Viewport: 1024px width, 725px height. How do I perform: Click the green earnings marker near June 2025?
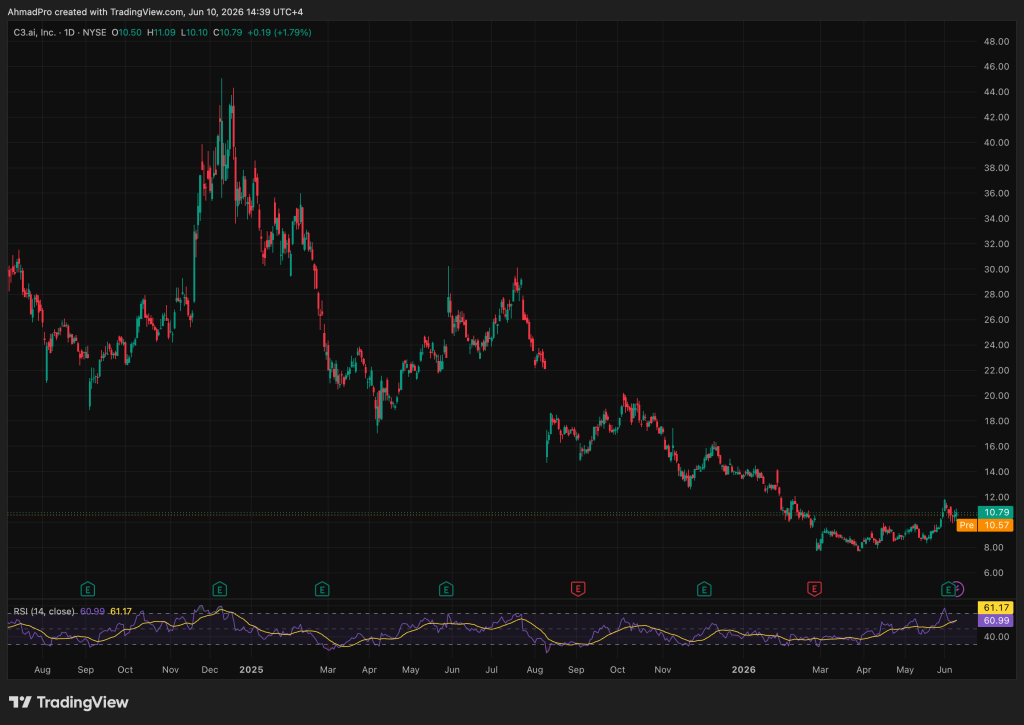point(446,590)
